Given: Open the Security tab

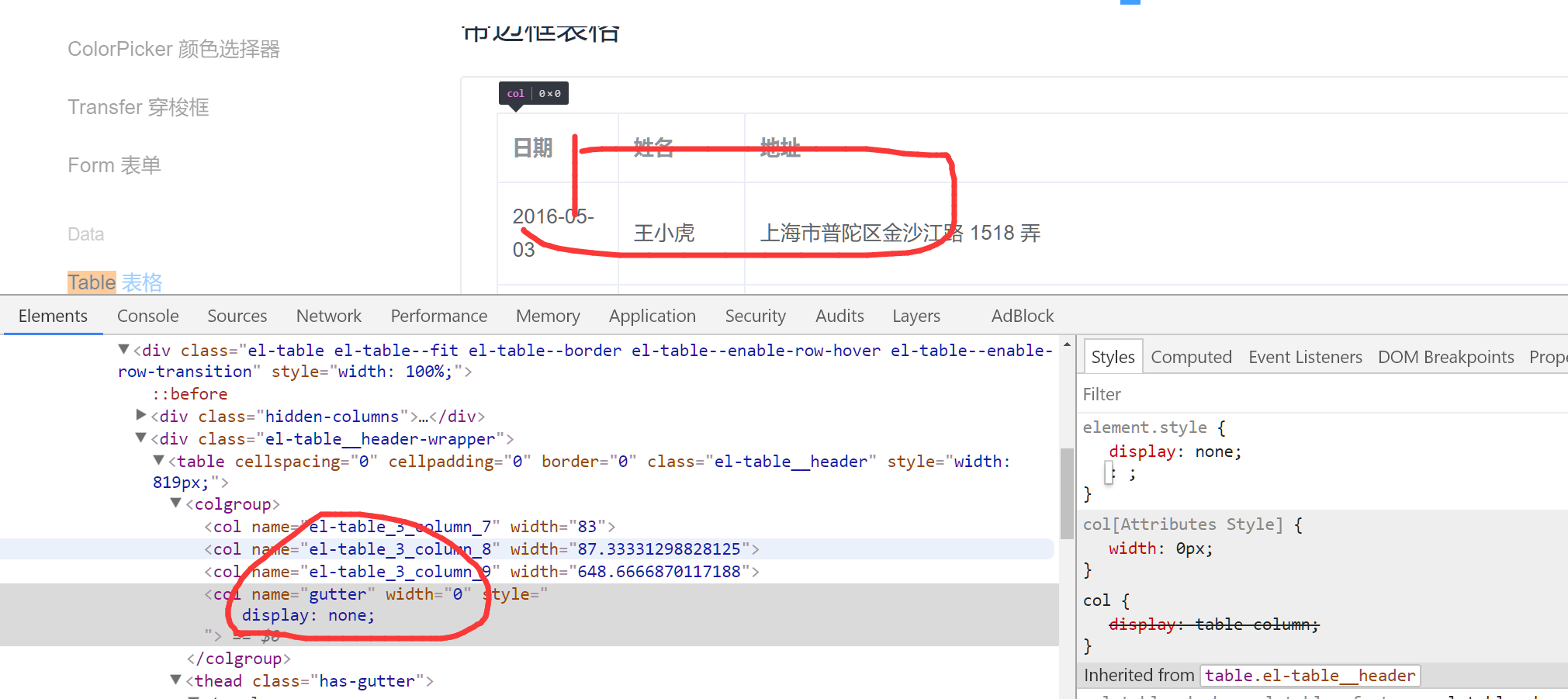Looking at the screenshot, I should click(x=755, y=316).
